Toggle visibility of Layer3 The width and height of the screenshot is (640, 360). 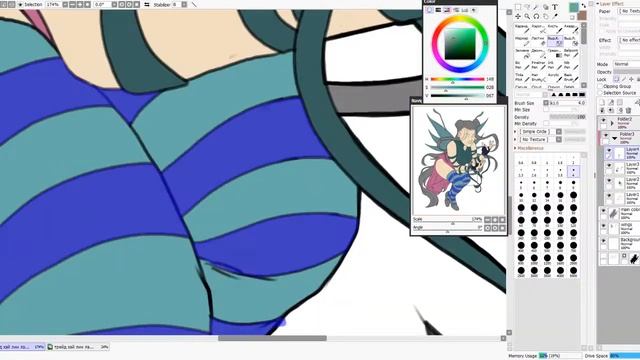click(609, 166)
